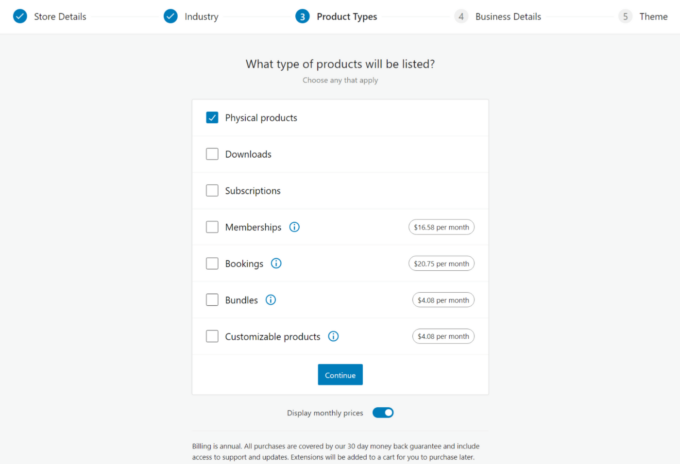
Task: Click the Memberships info icon
Action: click(294, 227)
